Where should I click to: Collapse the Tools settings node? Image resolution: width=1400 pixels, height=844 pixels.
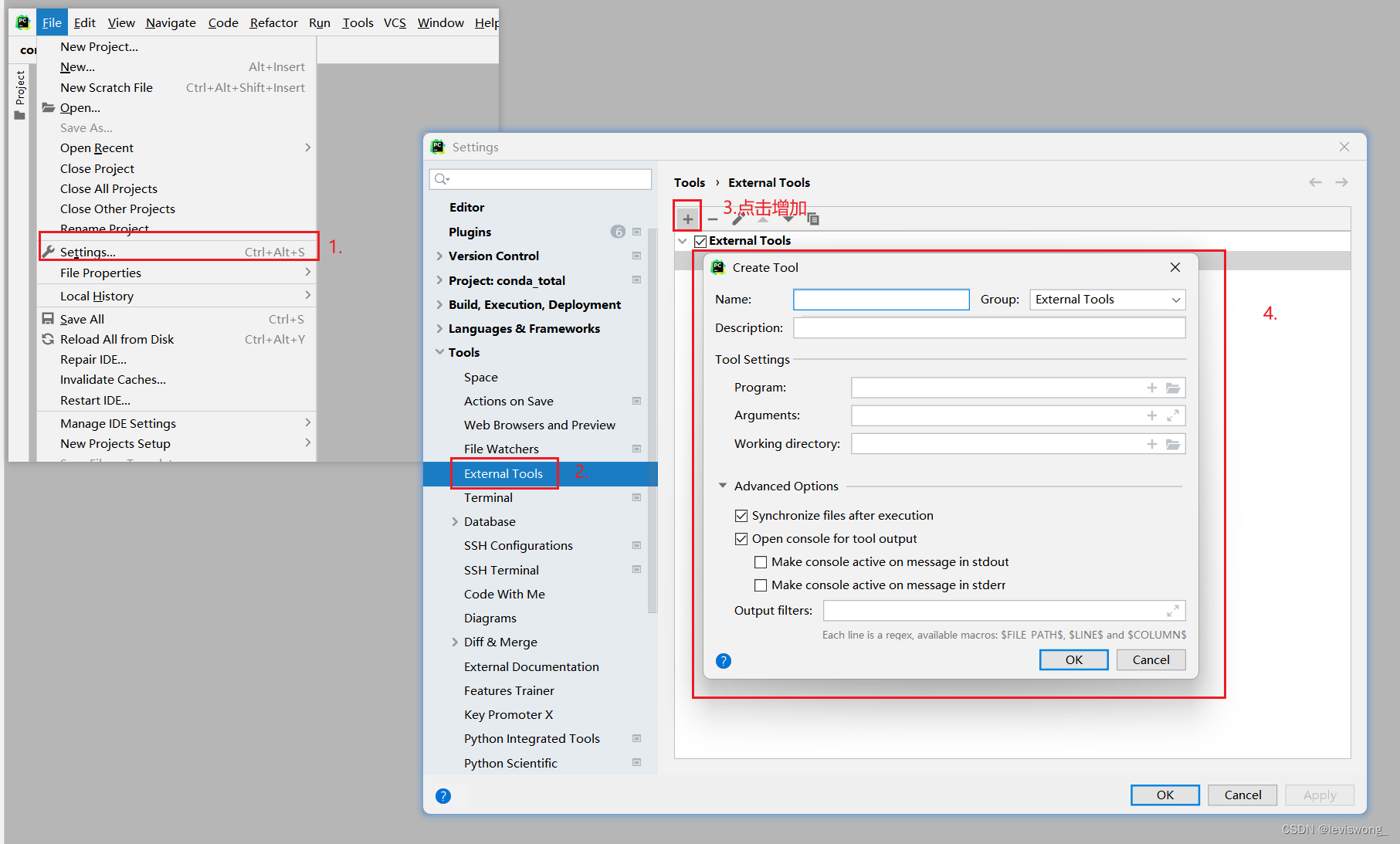[439, 352]
